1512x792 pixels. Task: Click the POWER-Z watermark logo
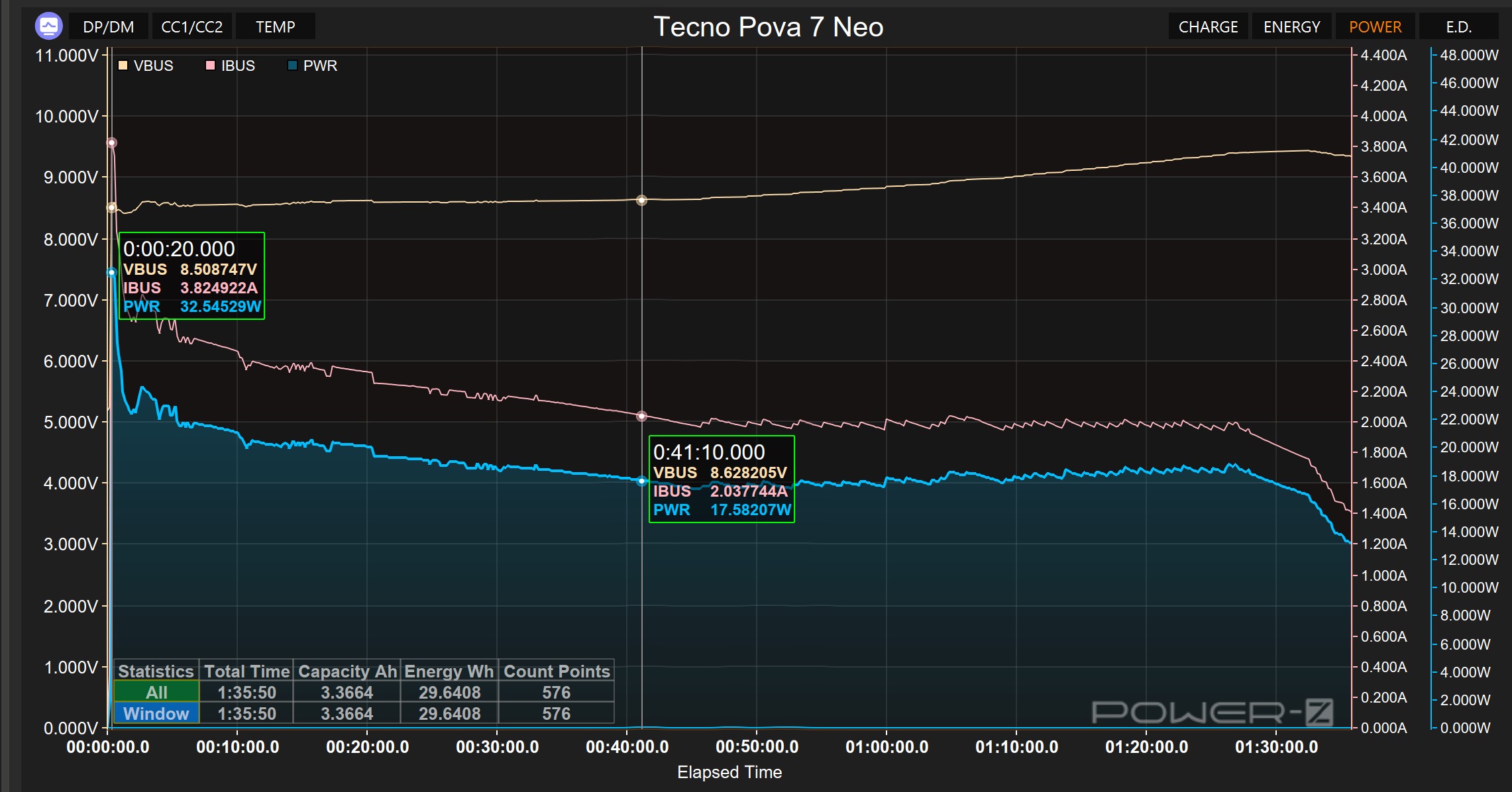tap(1212, 713)
